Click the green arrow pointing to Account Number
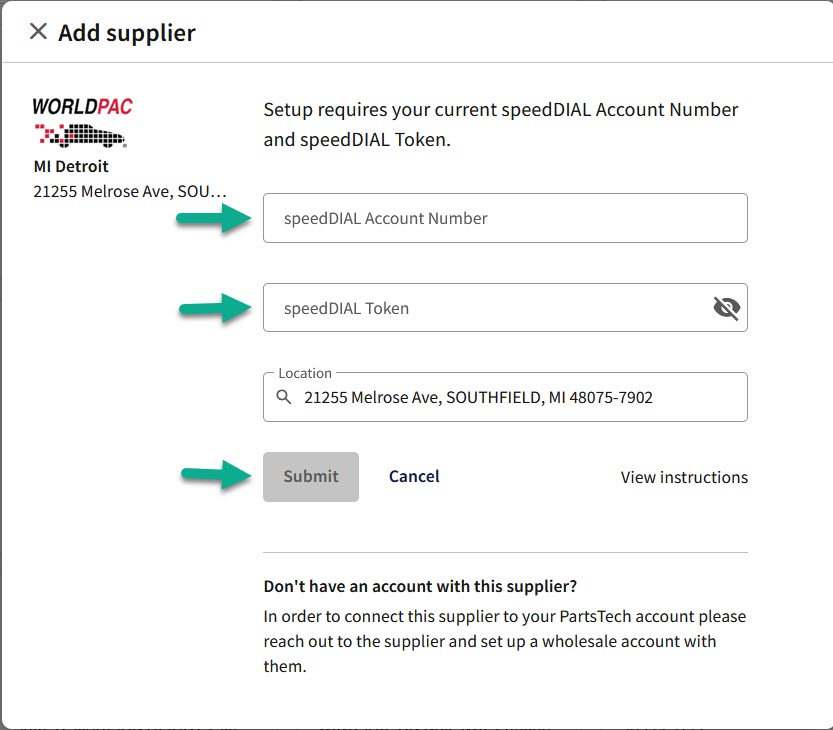The image size is (833, 730). [214, 218]
